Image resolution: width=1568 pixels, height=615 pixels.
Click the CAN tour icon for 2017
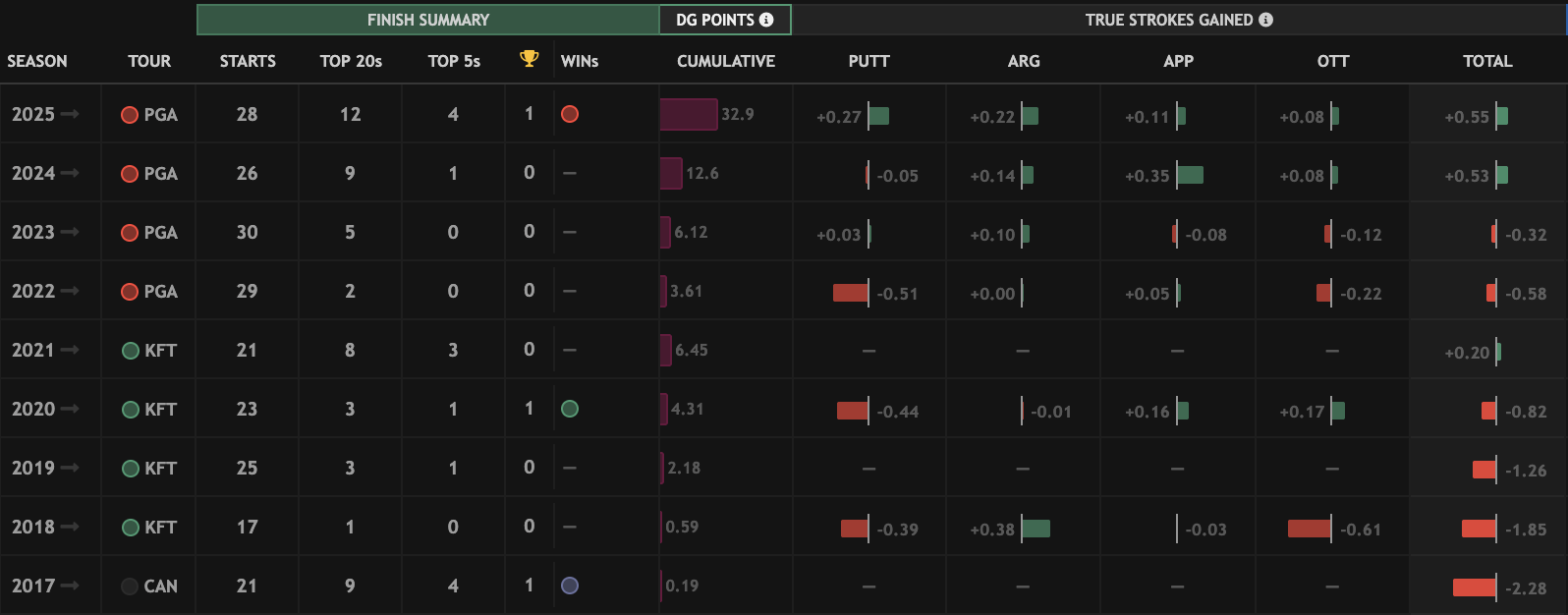pos(130,587)
